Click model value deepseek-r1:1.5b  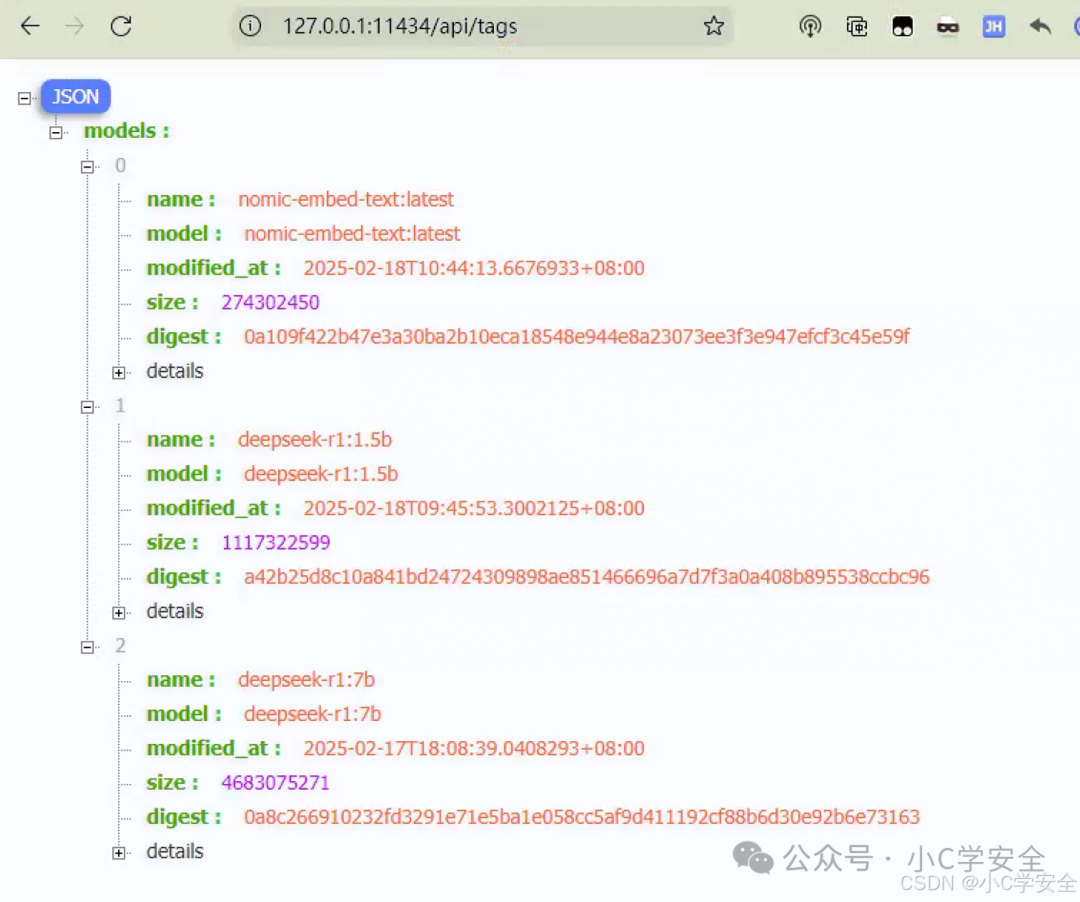pos(321,474)
